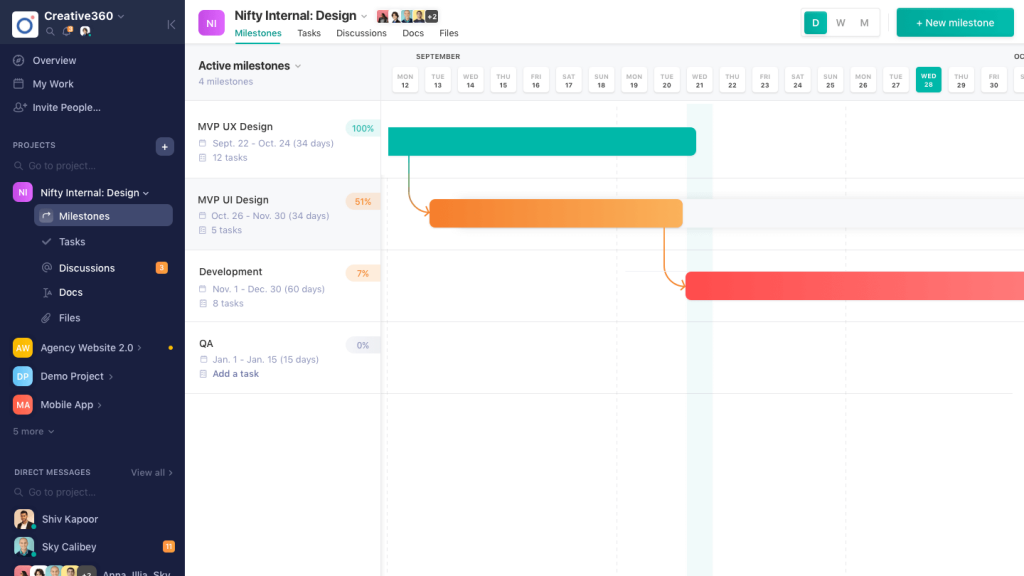
Task: Switch timeline to Week view
Action: [840, 23]
